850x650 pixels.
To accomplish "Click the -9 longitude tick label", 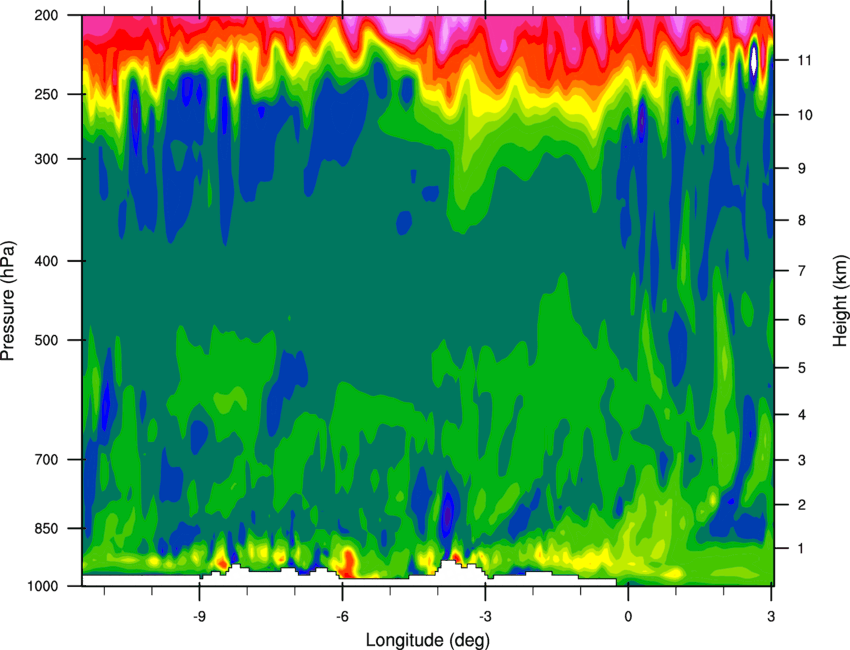I will click(199, 616).
